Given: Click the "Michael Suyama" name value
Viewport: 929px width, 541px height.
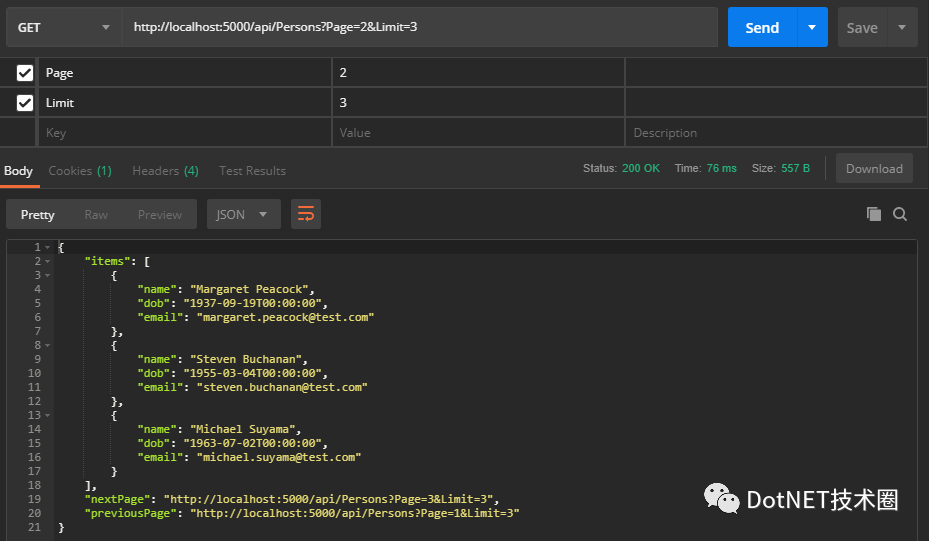Looking at the screenshot, I should pyautogui.click(x=242, y=429).
